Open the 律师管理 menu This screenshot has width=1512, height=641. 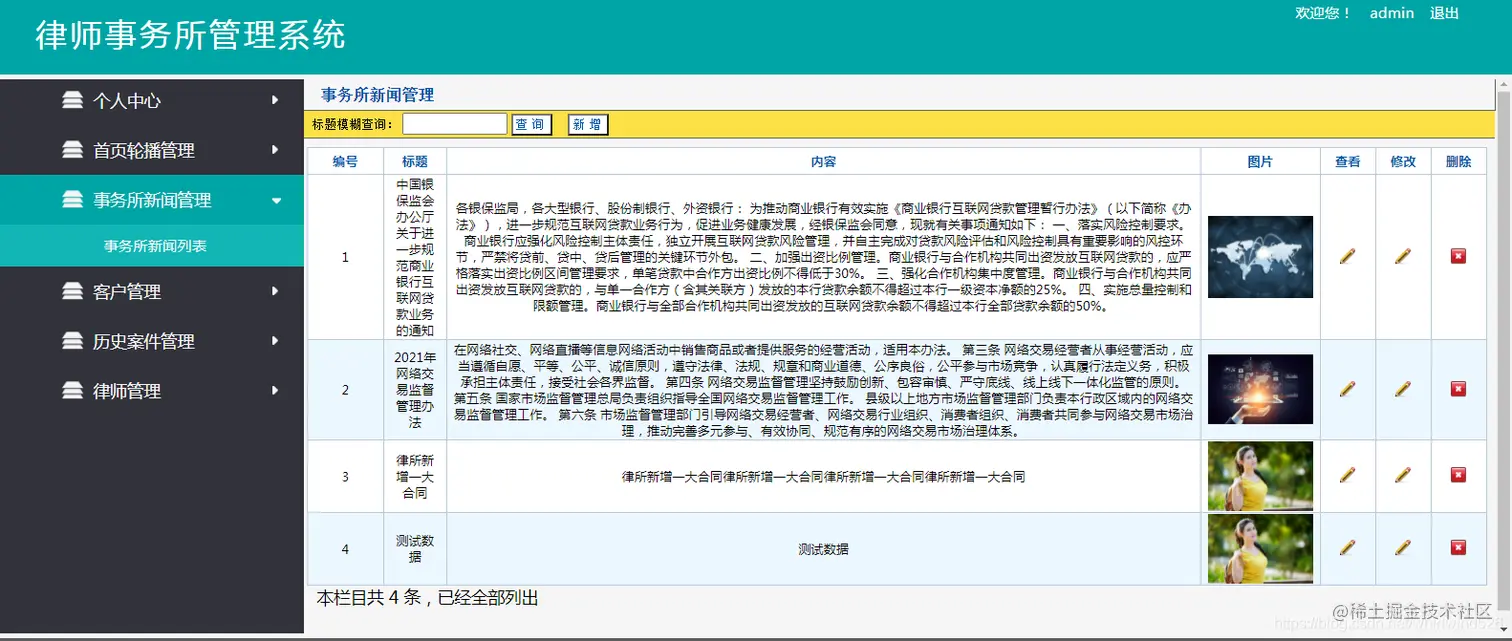coord(152,391)
